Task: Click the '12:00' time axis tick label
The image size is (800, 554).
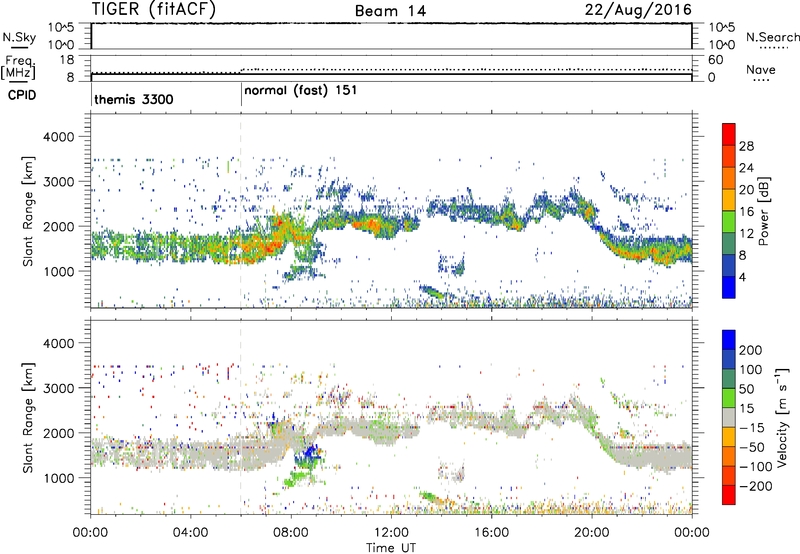Action: click(391, 533)
